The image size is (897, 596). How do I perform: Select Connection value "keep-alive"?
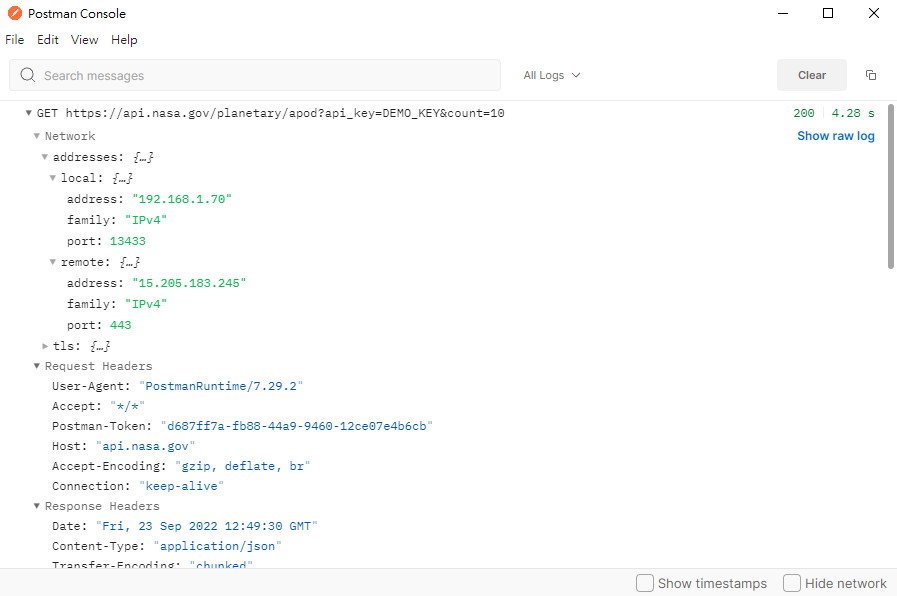(x=181, y=486)
